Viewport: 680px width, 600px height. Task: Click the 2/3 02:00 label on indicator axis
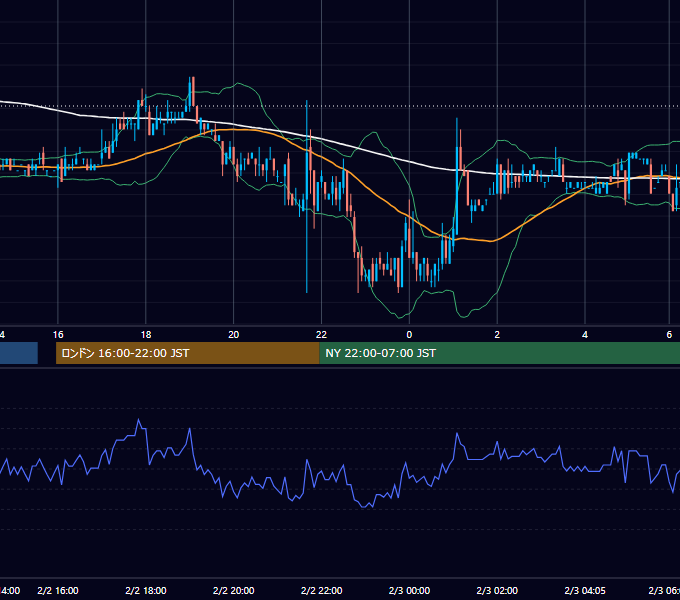pyautogui.click(x=497, y=590)
